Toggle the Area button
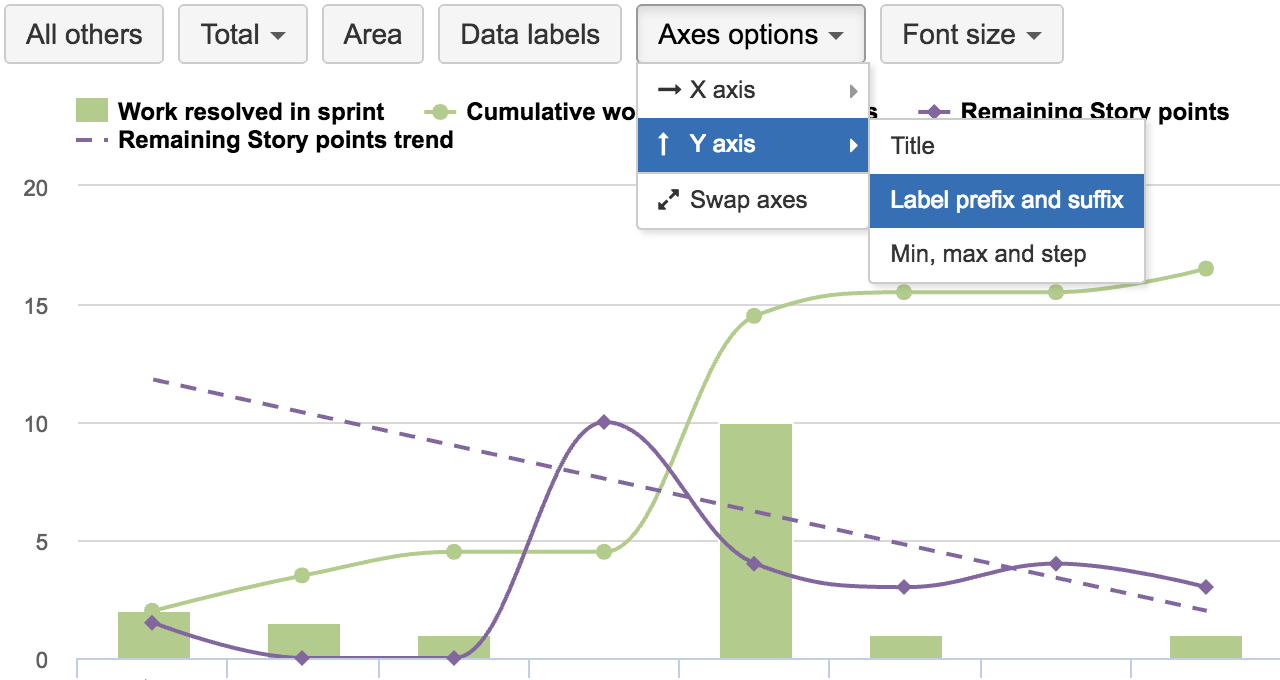Screen dimensions: 1280x680 [372, 35]
